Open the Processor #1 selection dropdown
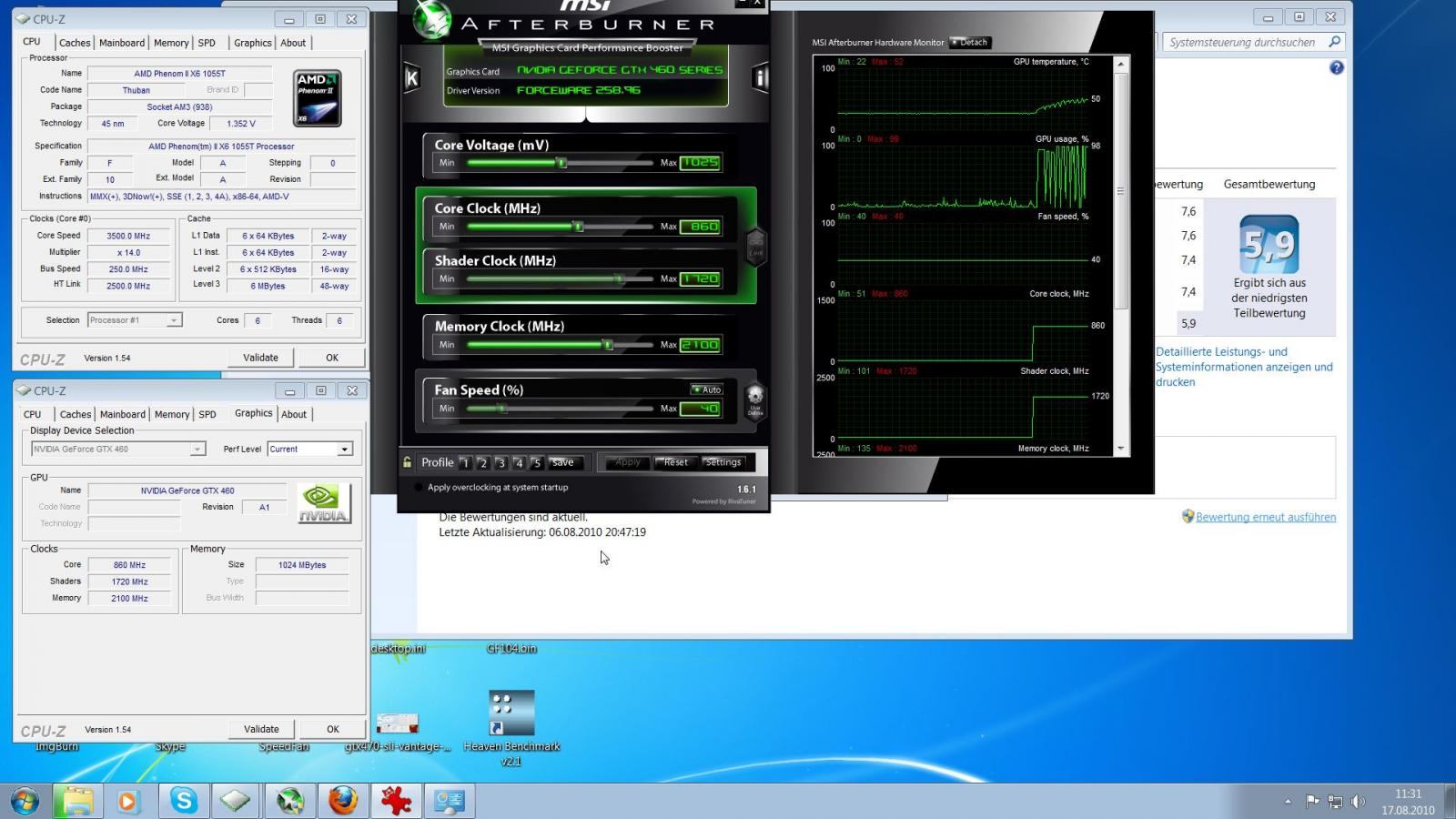 [135, 320]
